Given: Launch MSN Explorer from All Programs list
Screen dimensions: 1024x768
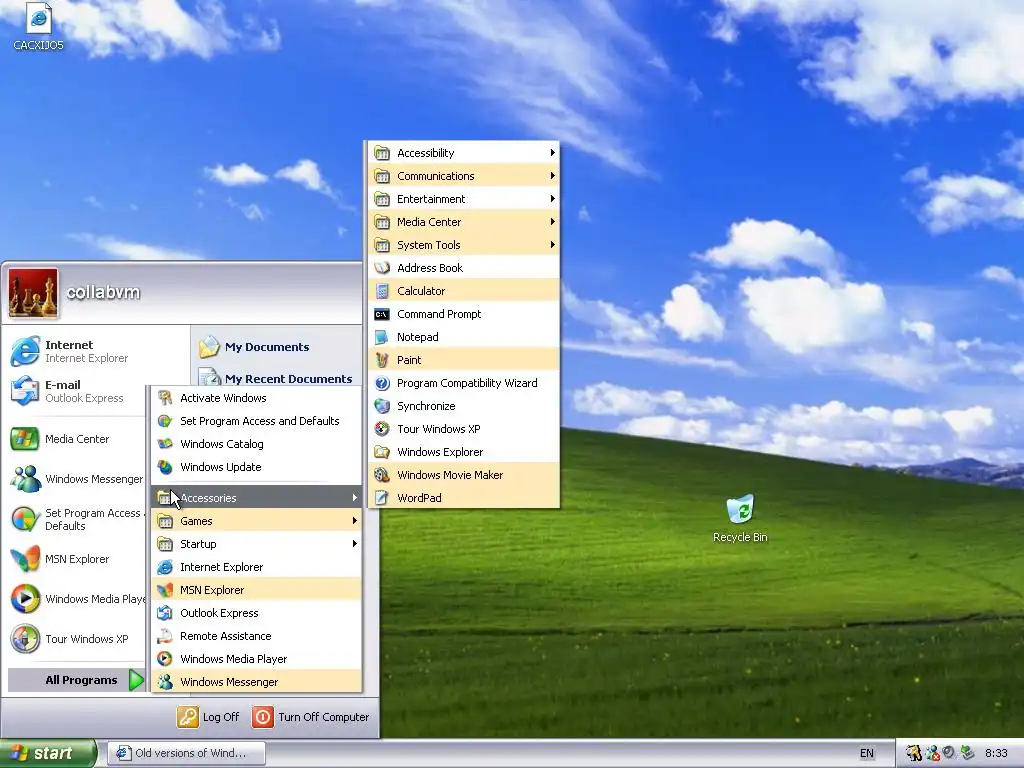Looking at the screenshot, I should click(257, 590).
